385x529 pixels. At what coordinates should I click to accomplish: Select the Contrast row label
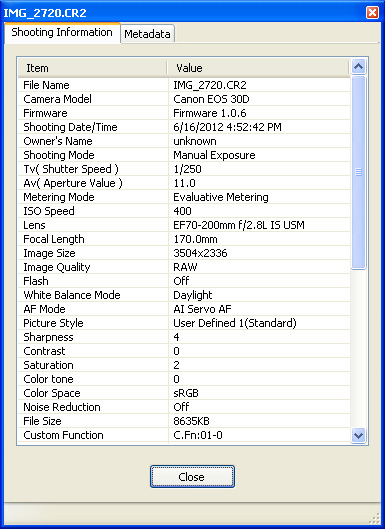[x=44, y=351]
